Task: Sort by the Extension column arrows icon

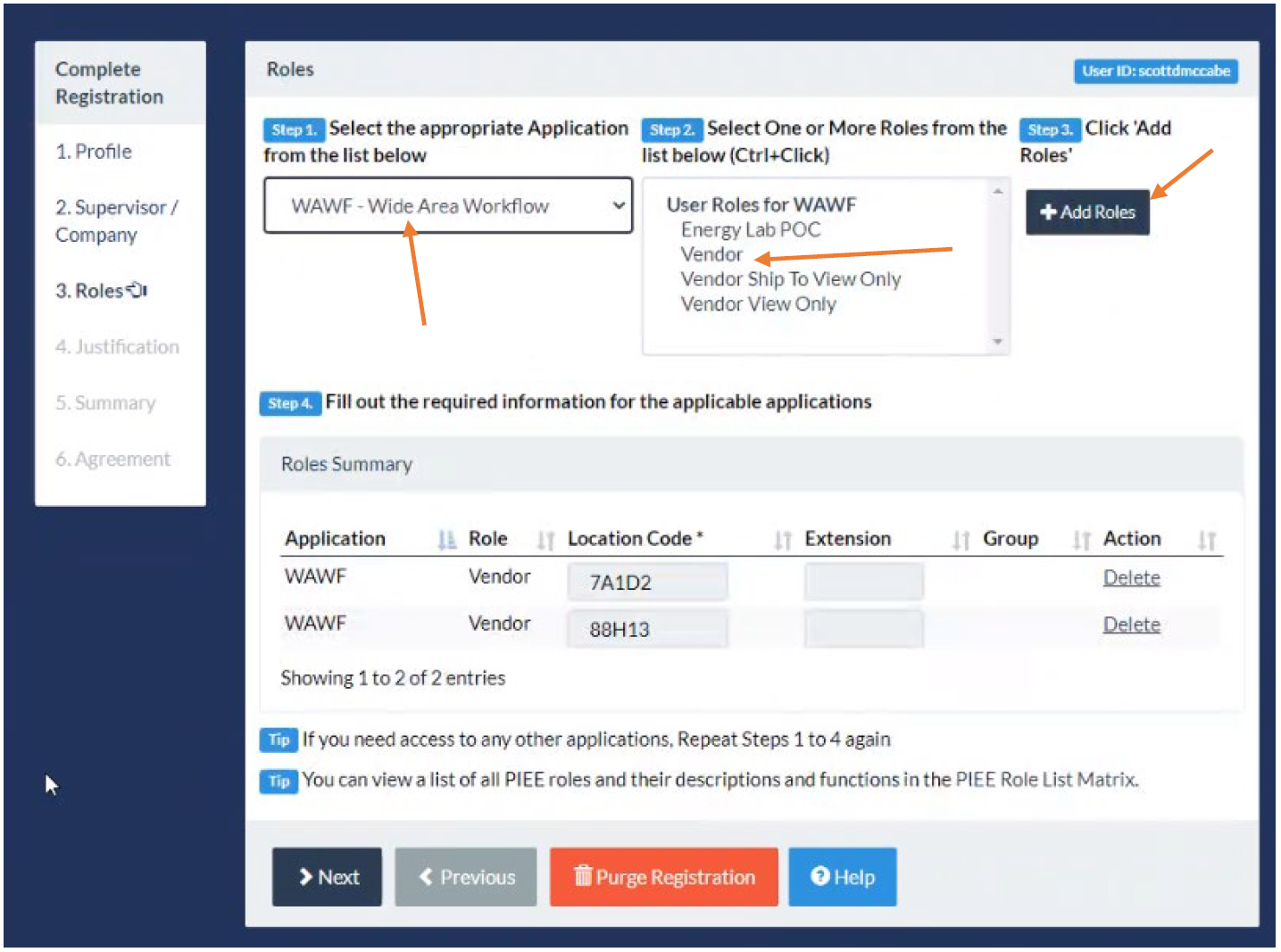Action: point(961,540)
